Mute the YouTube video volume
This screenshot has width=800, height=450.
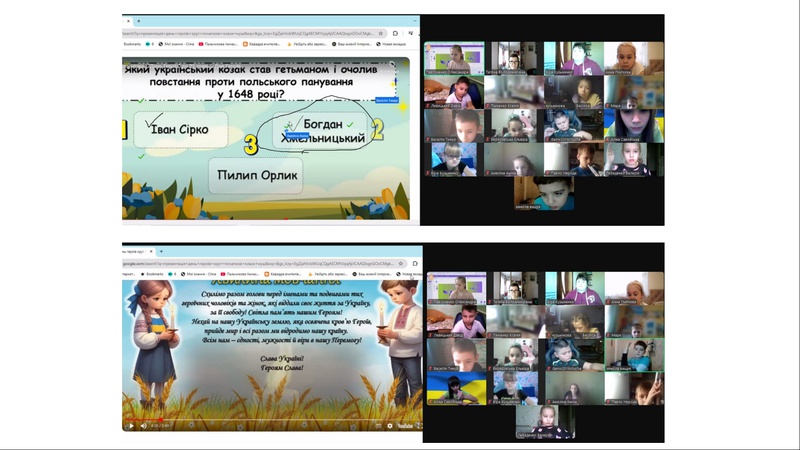(144, 426)
